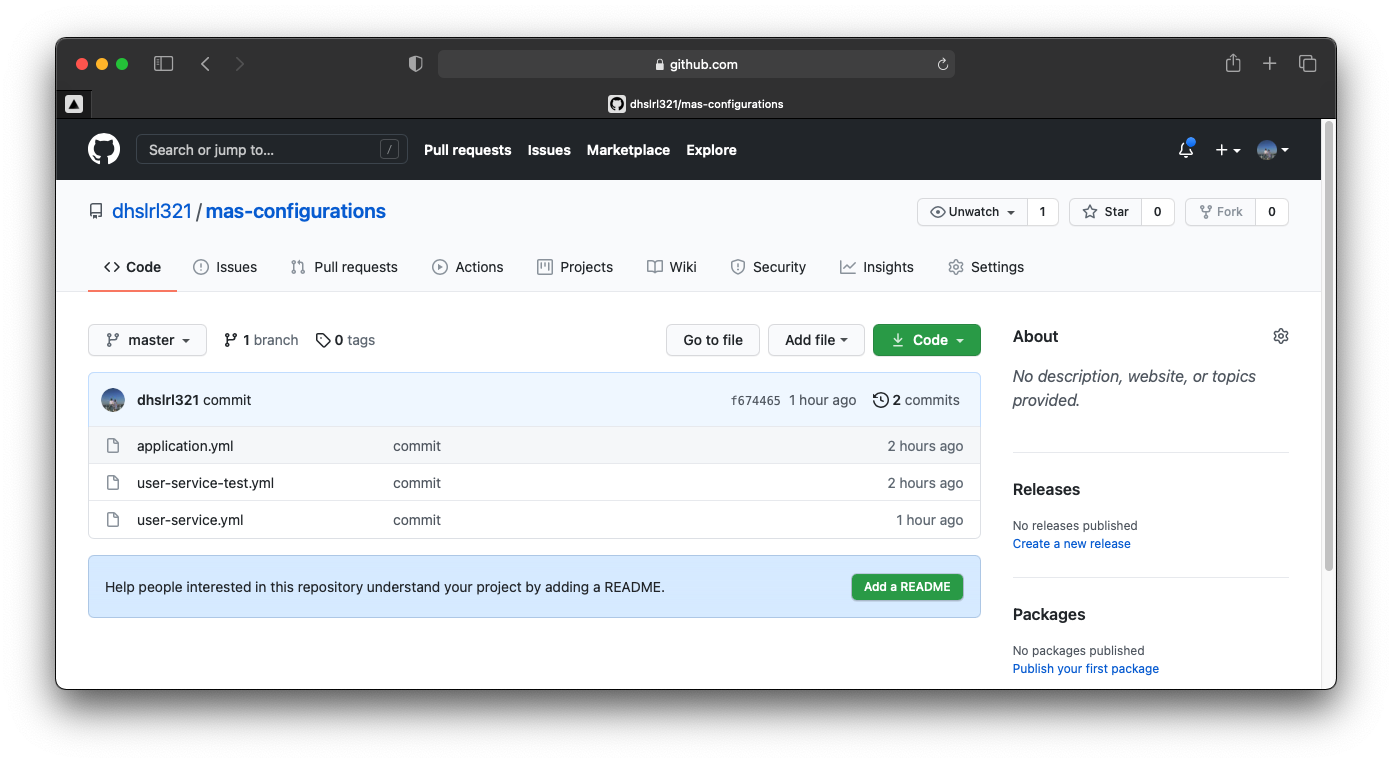
Task: Open the repository Settings tab
Action: click(x=986, y=267)
